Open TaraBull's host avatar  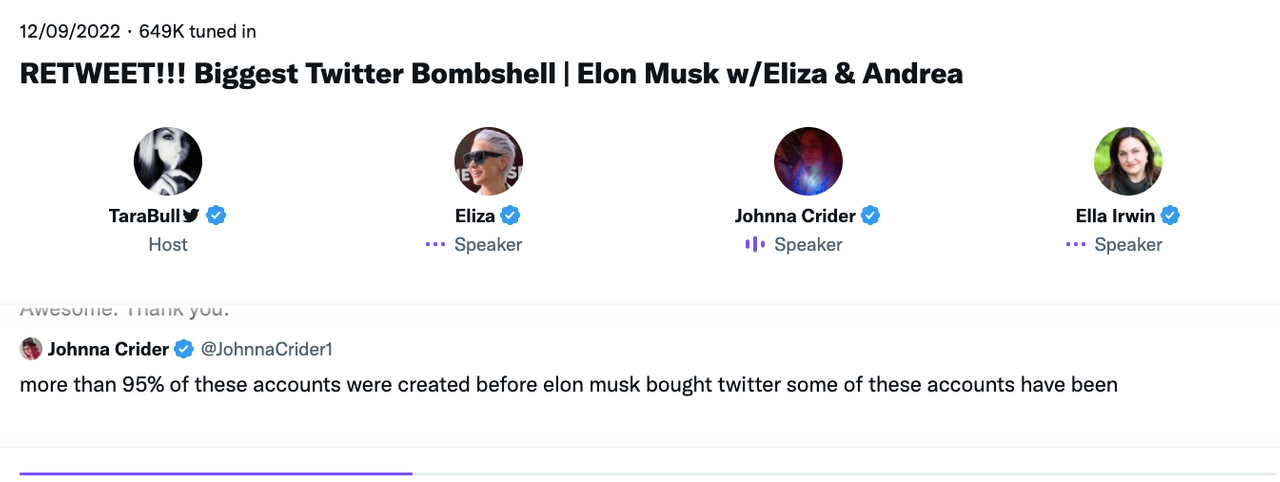pyautogui.click(x=168, y=161)
